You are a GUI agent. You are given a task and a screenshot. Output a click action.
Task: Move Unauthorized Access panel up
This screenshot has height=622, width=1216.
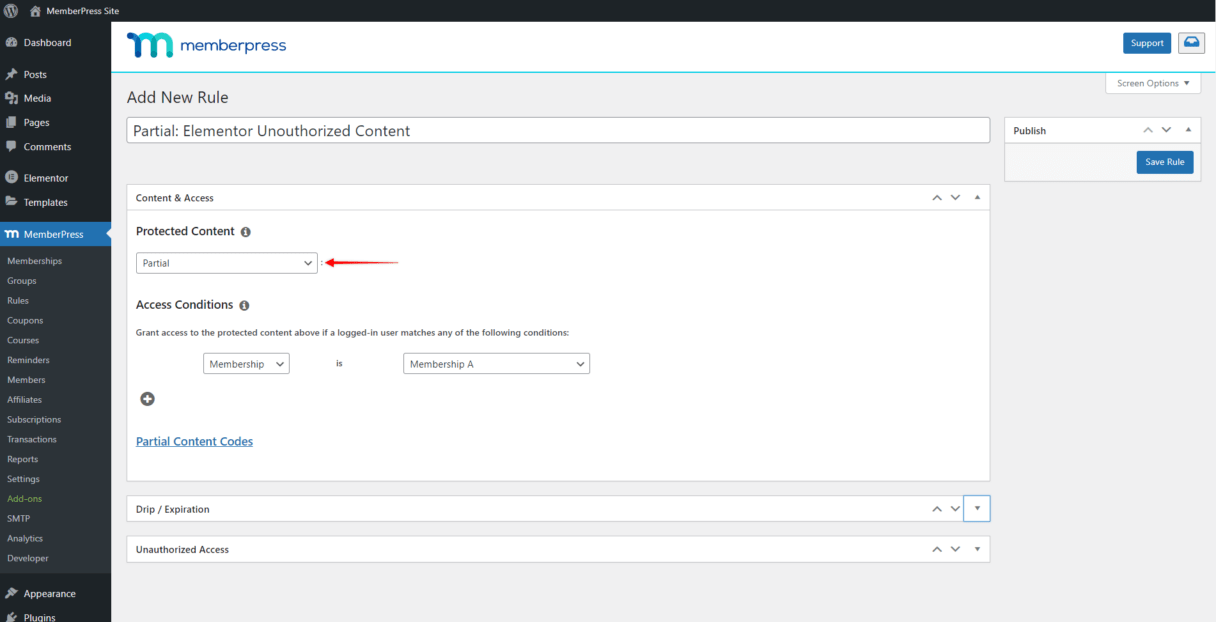coord(937,549)
